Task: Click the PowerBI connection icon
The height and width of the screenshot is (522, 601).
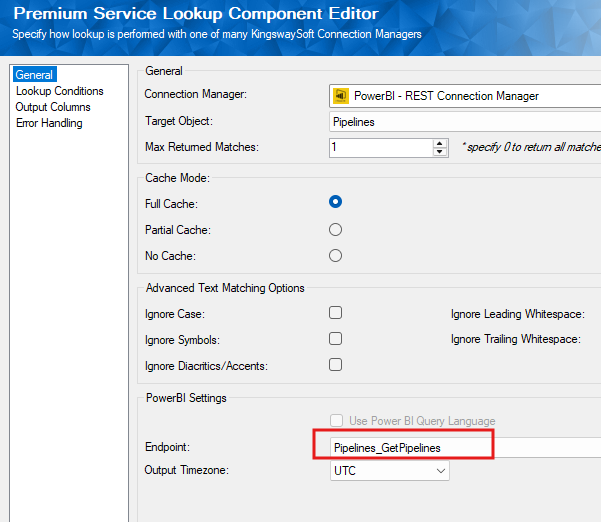Action: point(340,96)
